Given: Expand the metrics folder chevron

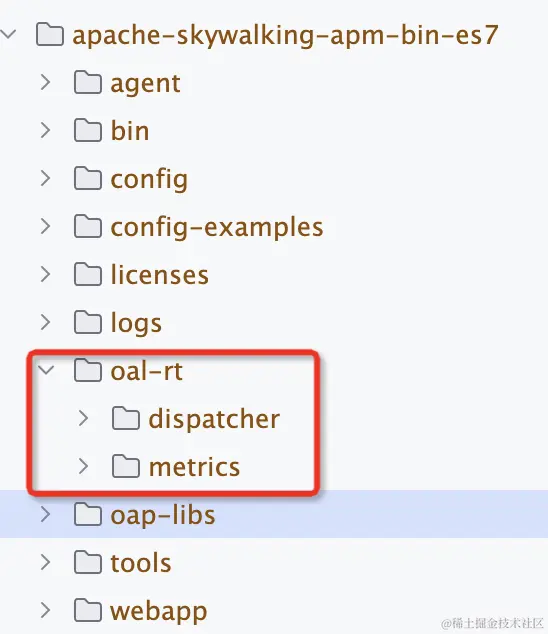Looking at the screenshot, I should tap(83, 466).
